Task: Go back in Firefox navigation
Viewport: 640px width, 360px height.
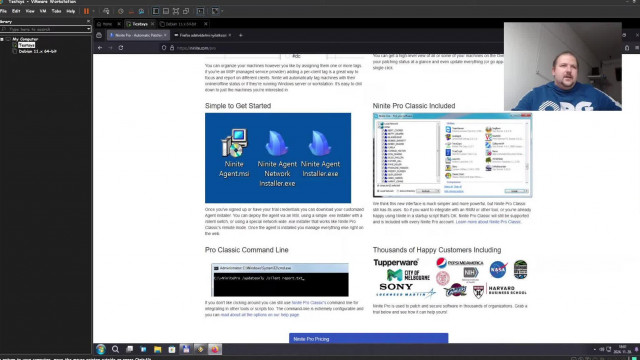Action: 100,48
